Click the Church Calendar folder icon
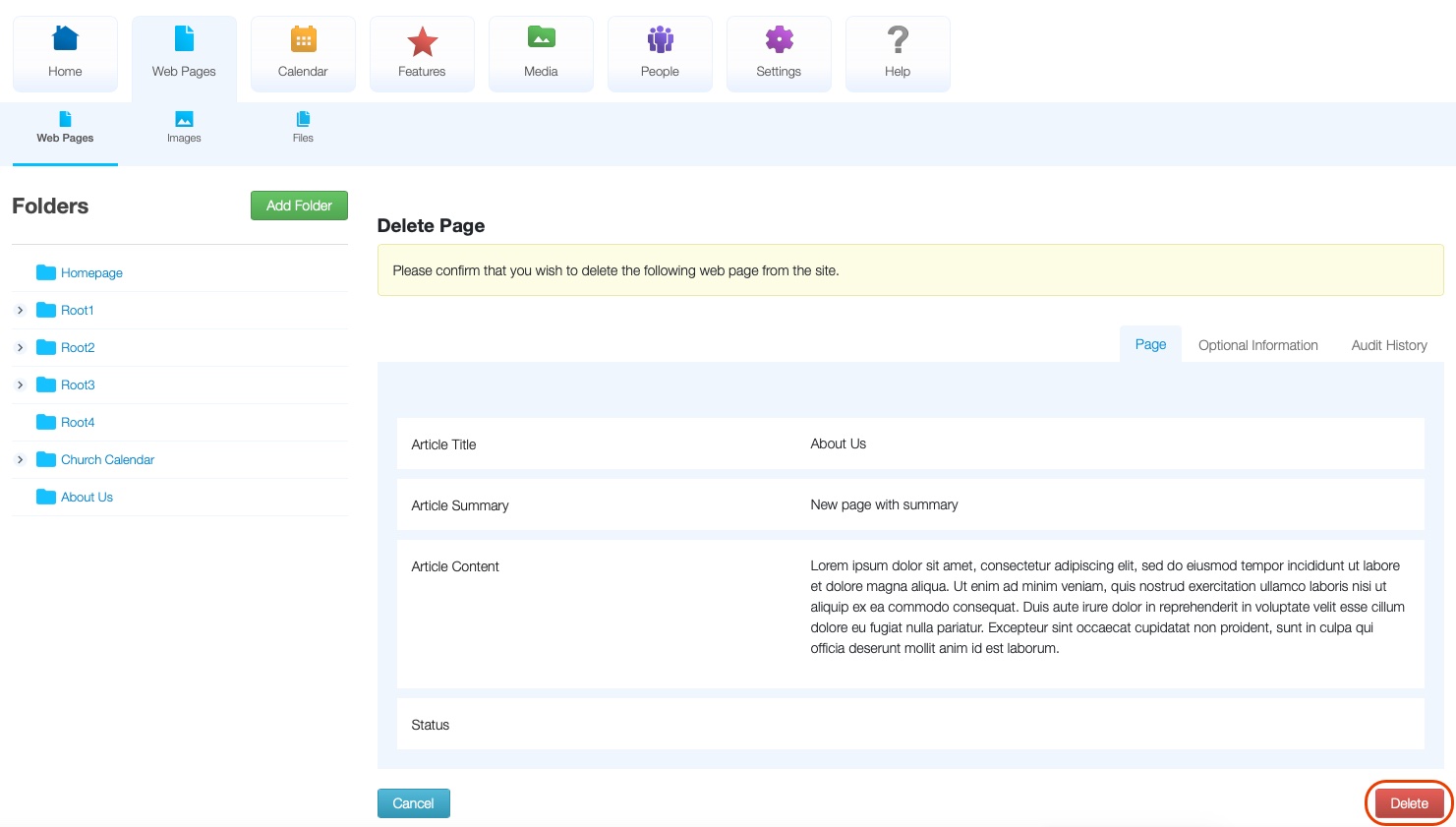The image size is (1456, 827). click(x=45, y=459)
